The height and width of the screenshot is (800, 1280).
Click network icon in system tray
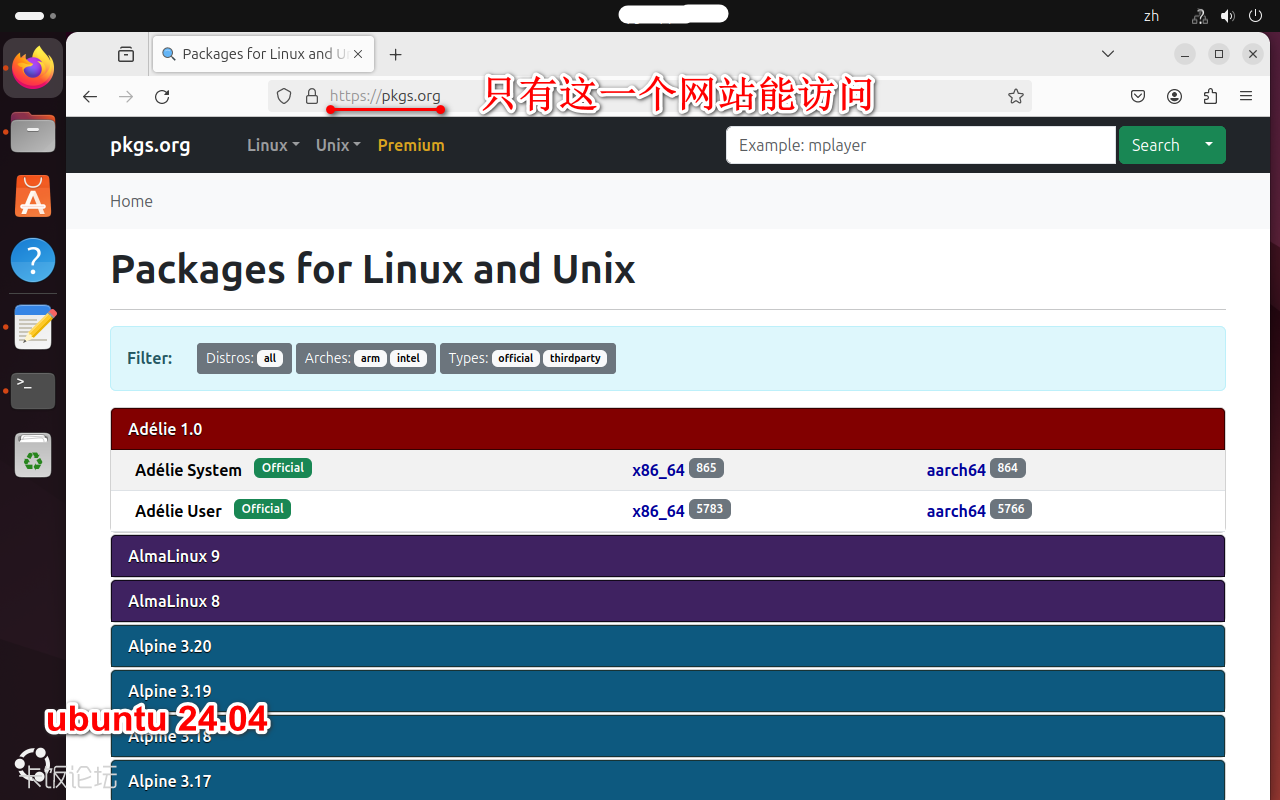point(1200,16)
